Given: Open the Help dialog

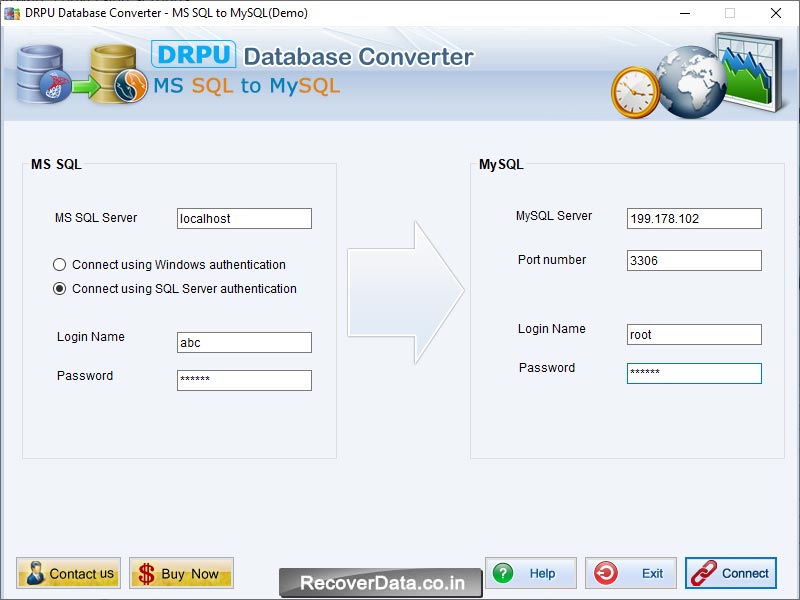Looking at the screenshot, I should pyautogui.click(x=530, y=573).
